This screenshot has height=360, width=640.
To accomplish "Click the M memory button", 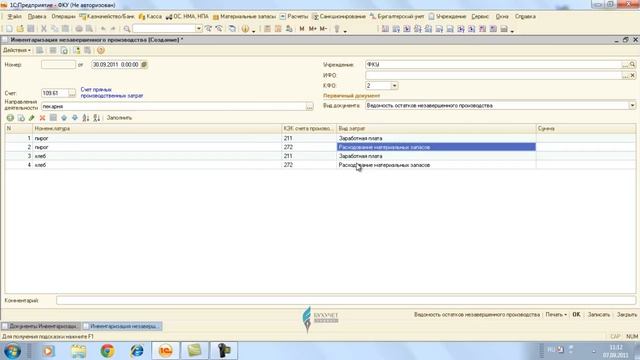I will click(302, 29).
